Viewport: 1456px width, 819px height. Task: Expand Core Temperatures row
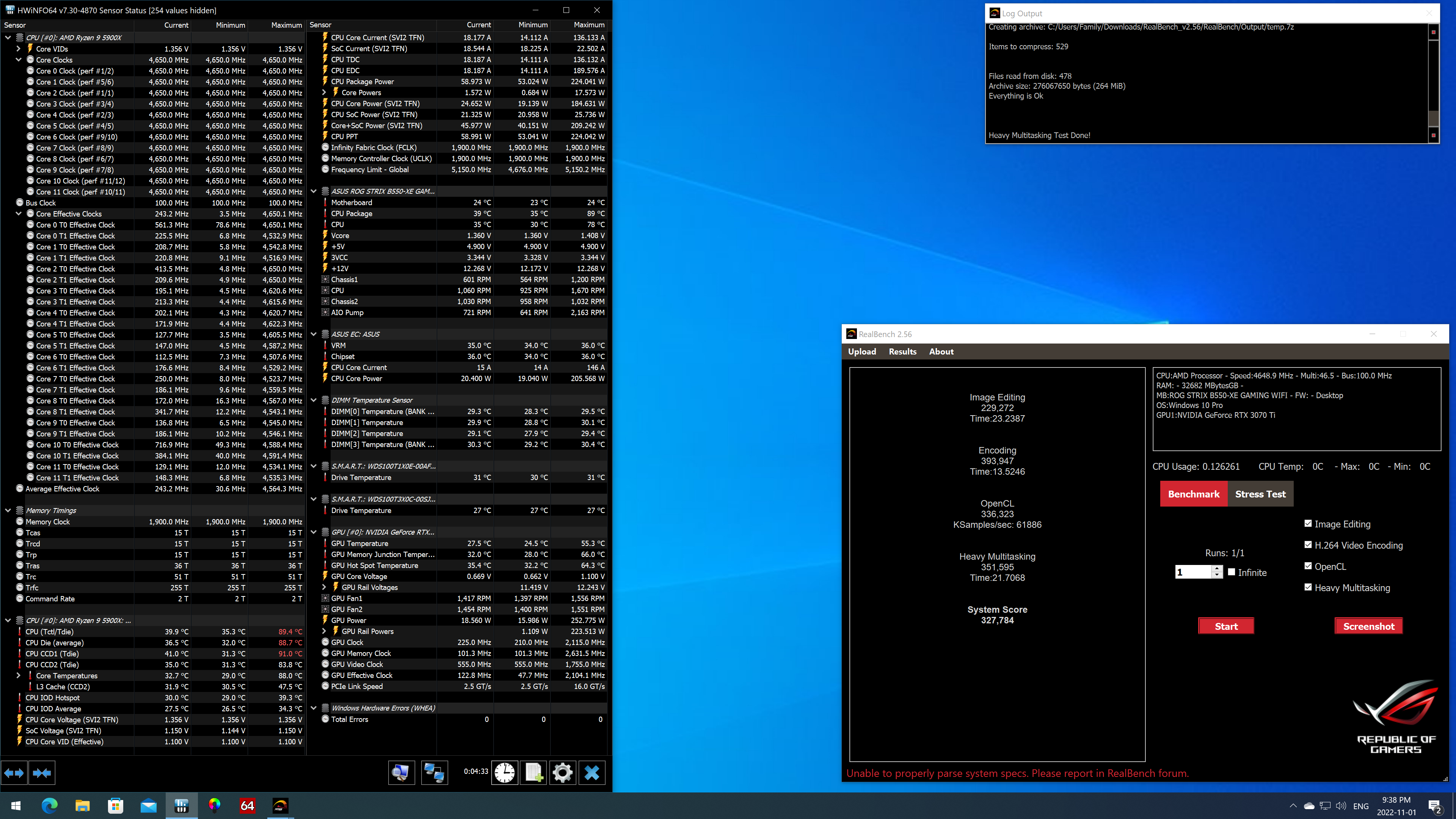(19, 675)
